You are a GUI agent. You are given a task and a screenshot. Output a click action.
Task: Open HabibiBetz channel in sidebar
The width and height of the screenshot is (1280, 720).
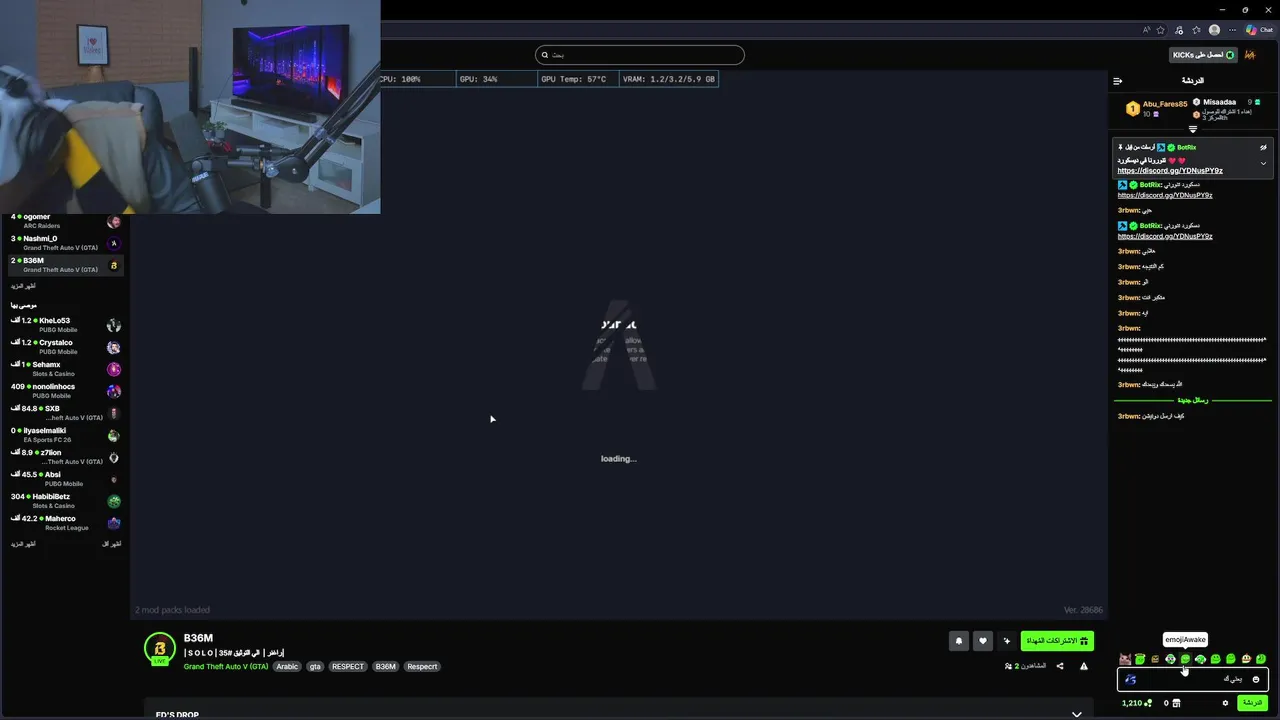click(65, 501)
